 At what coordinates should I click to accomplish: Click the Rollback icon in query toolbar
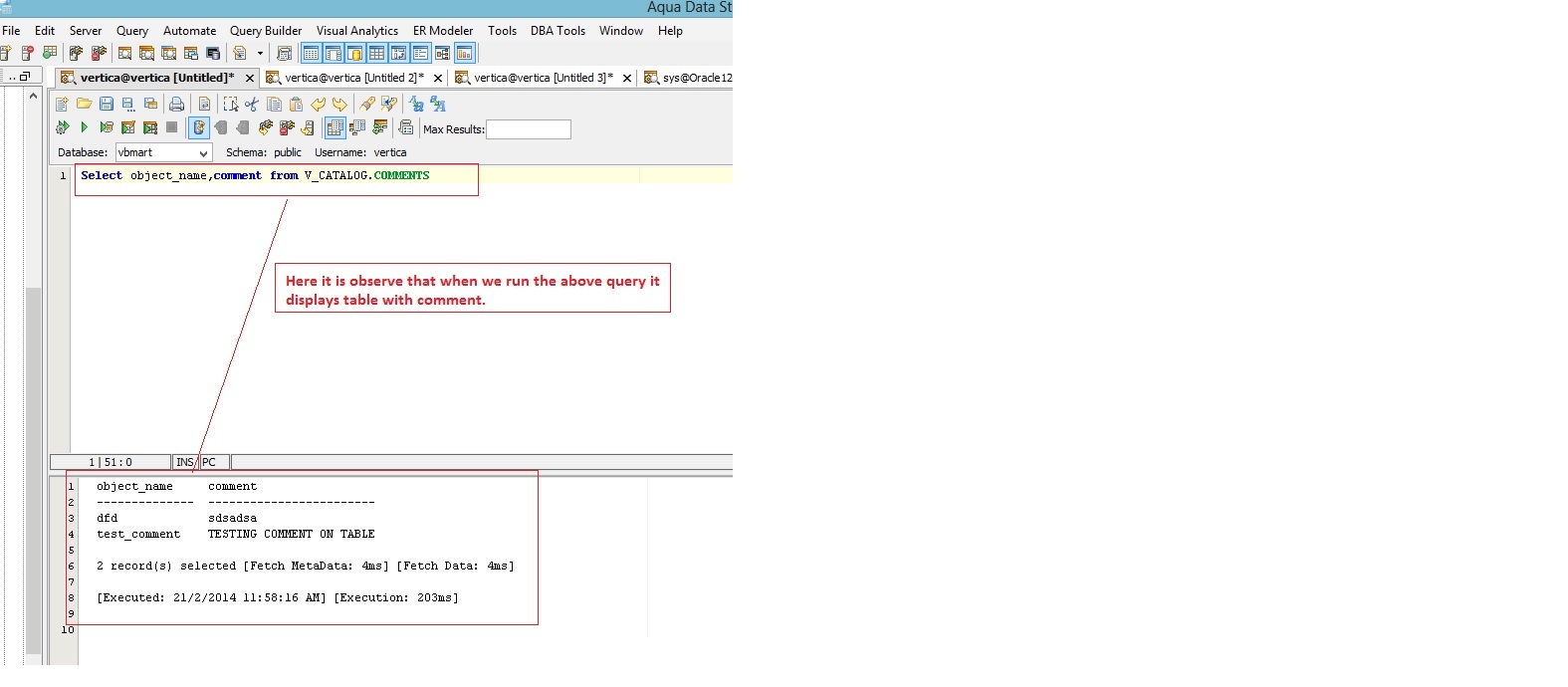[243, 127]
